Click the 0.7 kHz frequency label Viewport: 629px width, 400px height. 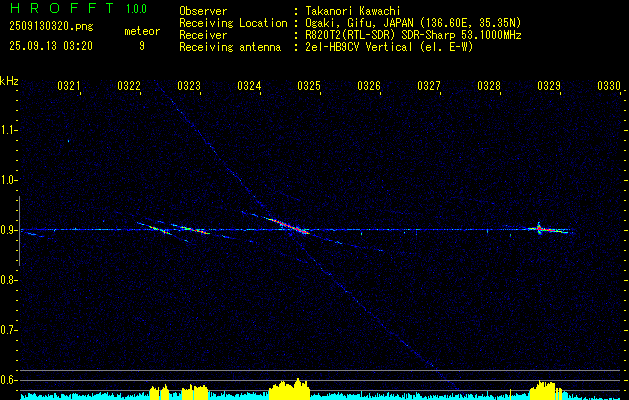8,330
